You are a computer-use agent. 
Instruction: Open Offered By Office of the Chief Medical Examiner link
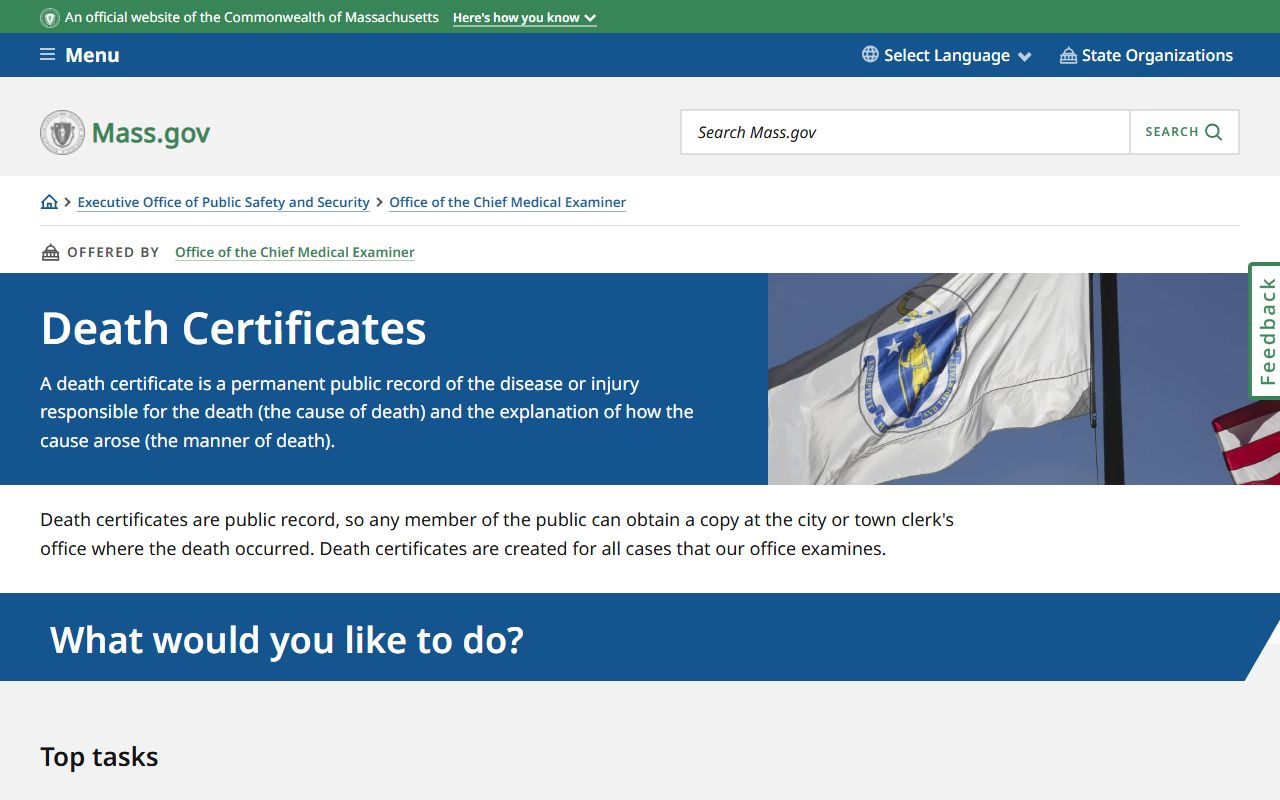tap(295, 252)
